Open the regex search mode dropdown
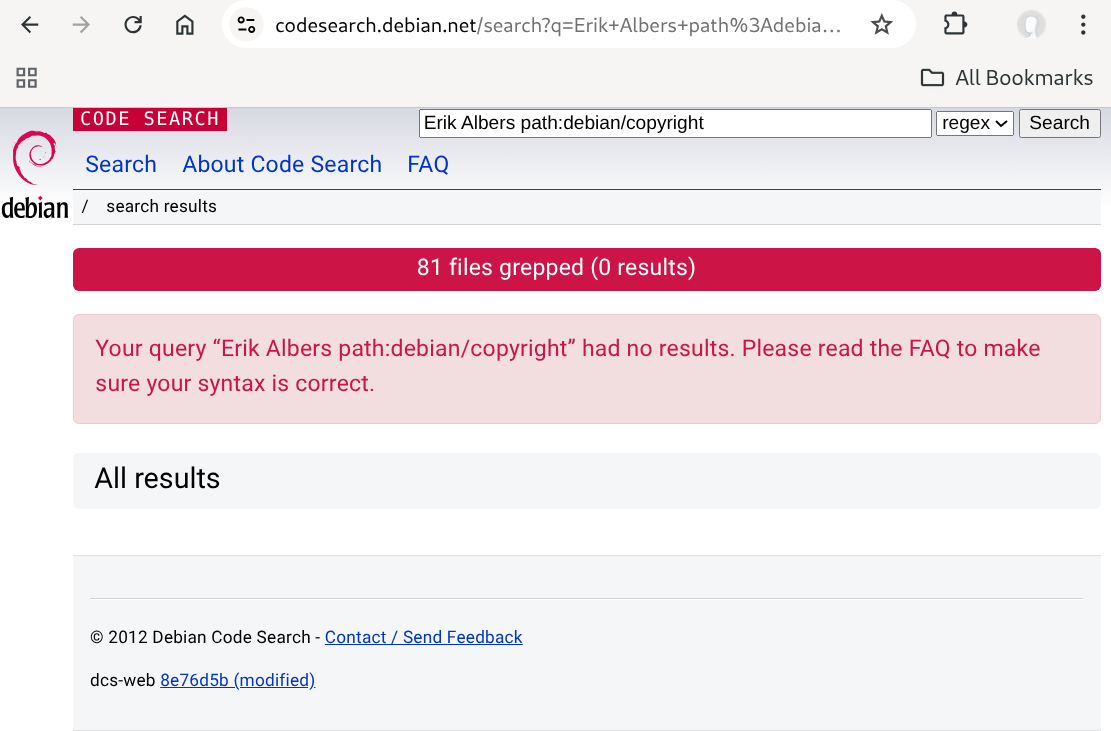The width and height of the screenshot is (1111, 731). (x=973, y=122)
